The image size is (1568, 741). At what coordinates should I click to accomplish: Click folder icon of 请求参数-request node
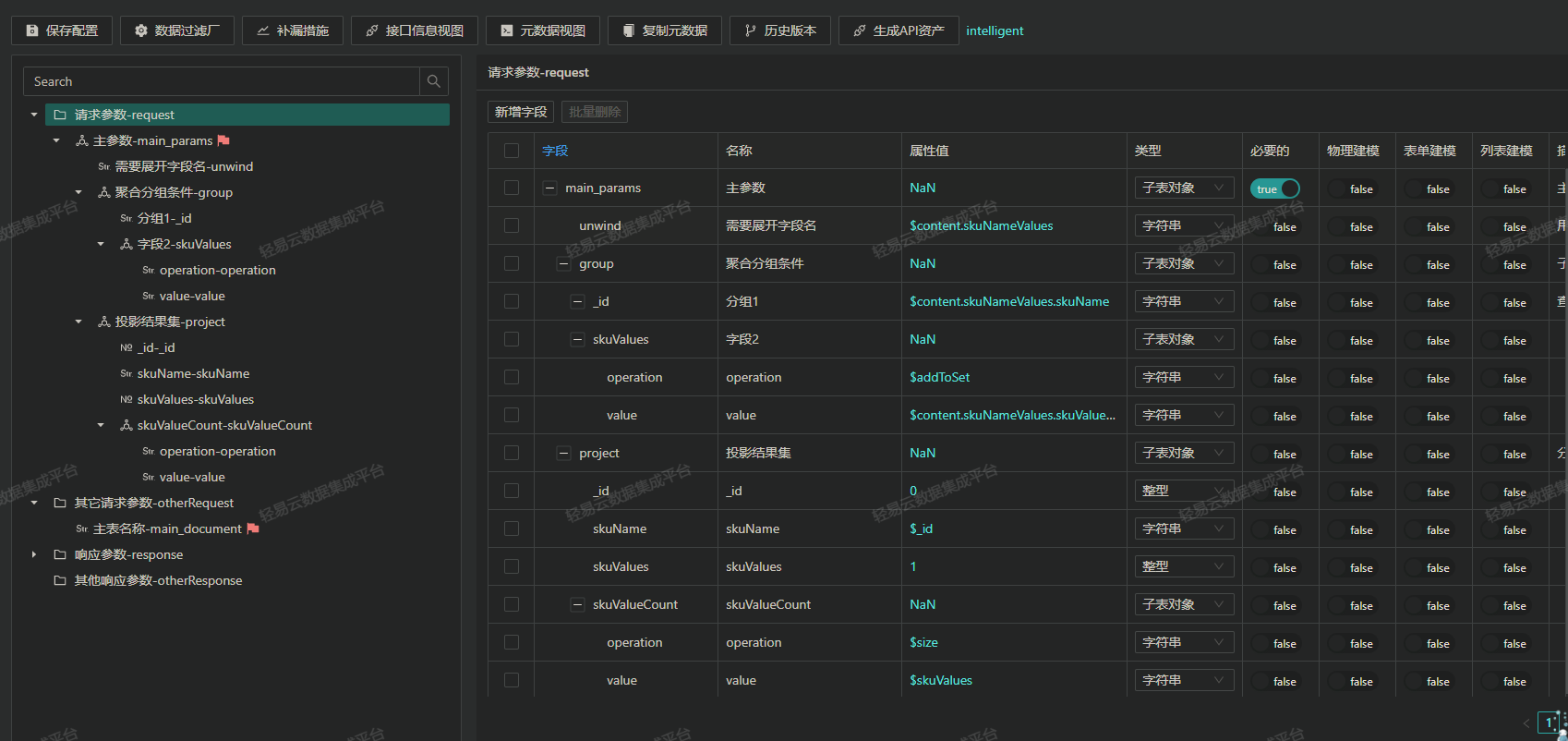60,115
